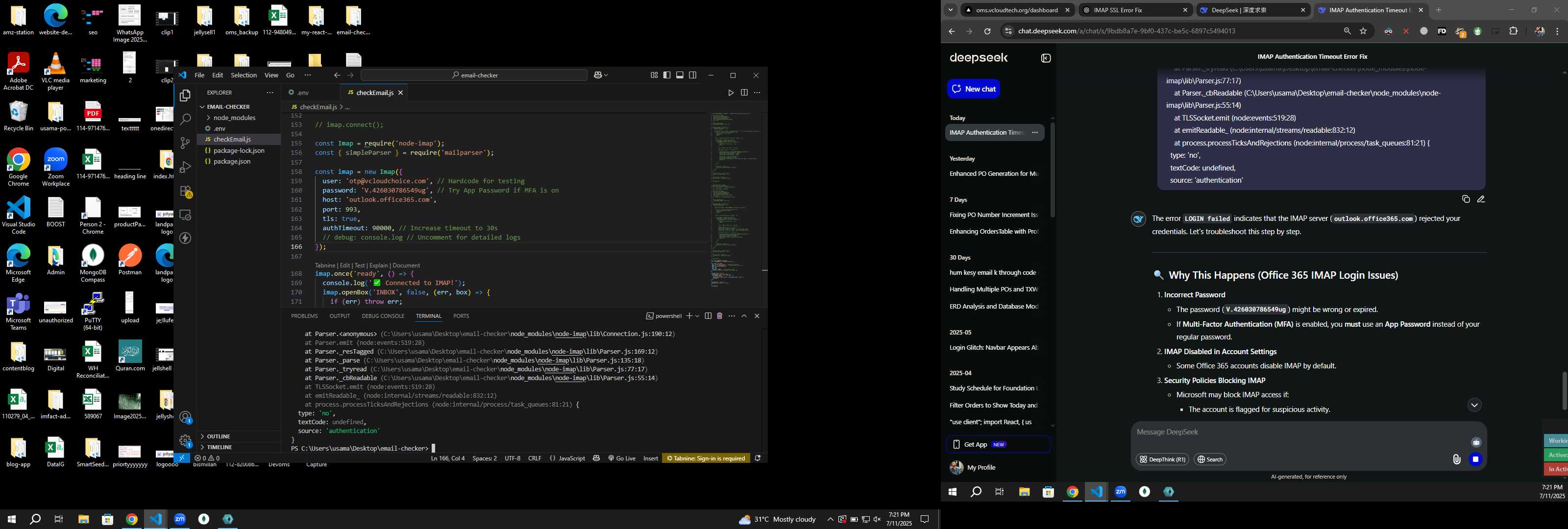The width and height of the screenshot is (1568, 529).
Task: Click the Get App button in DeepSeek
Action: [998, 444]
